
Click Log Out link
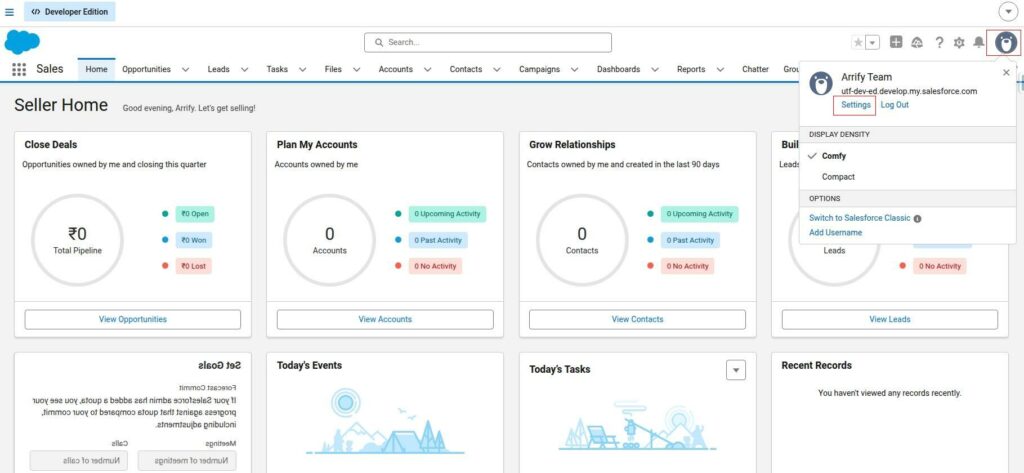(x=894, y=105)
